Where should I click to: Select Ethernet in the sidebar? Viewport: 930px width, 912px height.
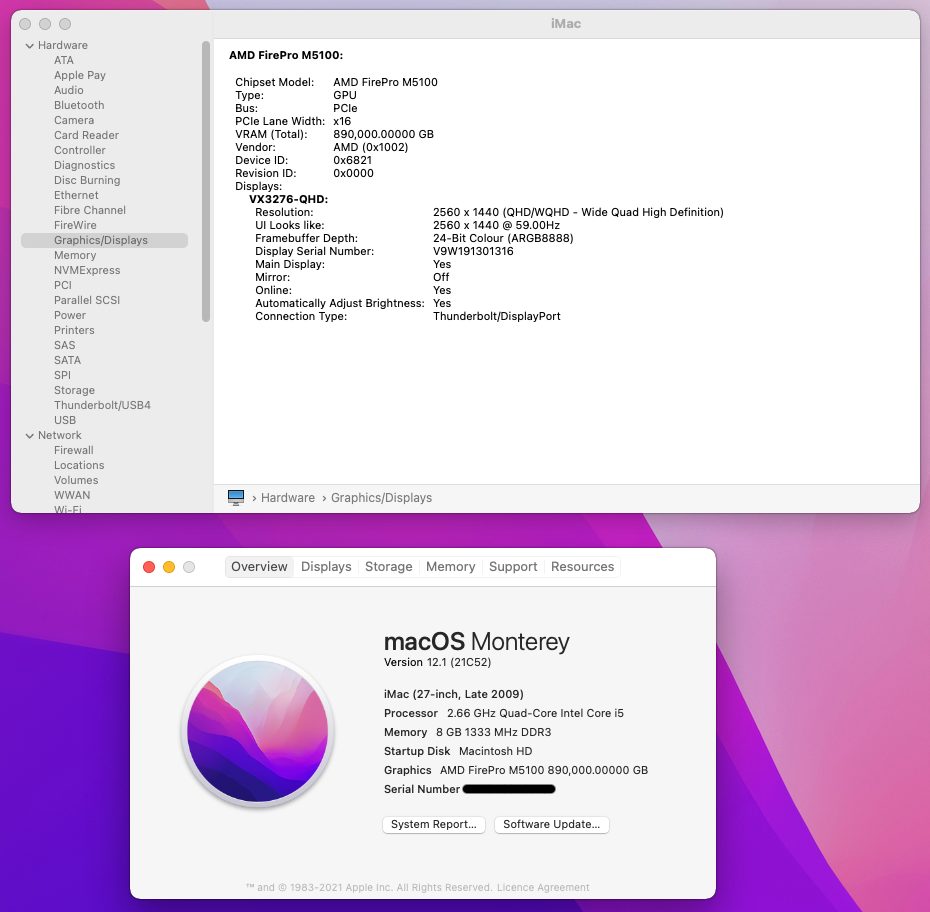(x=77, y=195)
